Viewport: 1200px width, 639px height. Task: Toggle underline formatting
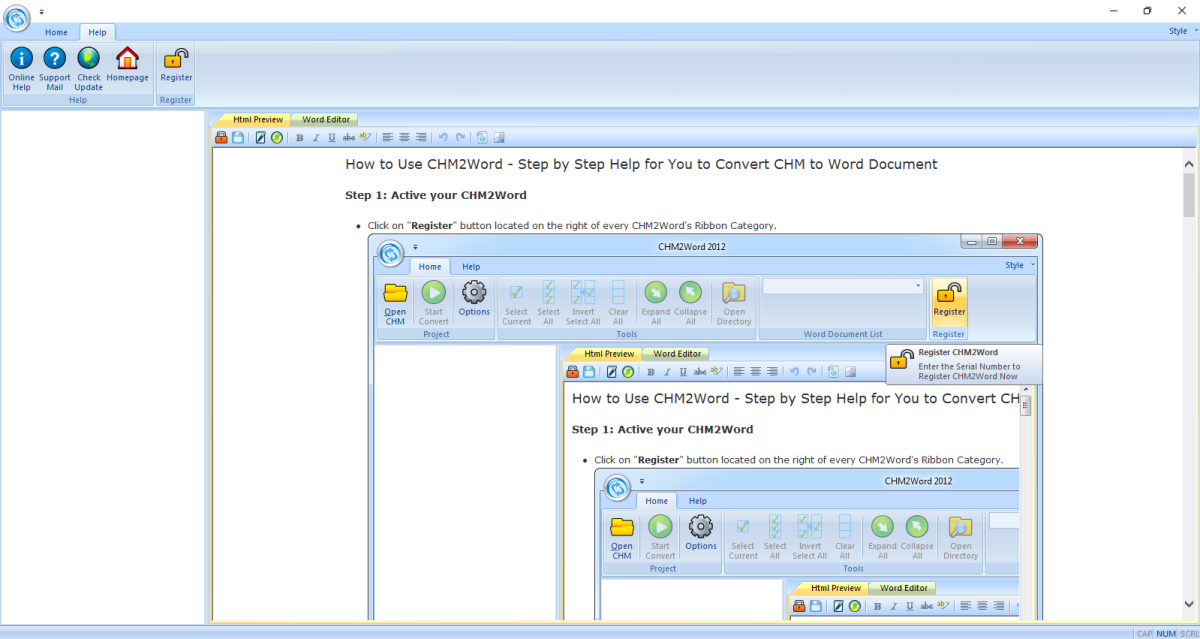(331, 138)
